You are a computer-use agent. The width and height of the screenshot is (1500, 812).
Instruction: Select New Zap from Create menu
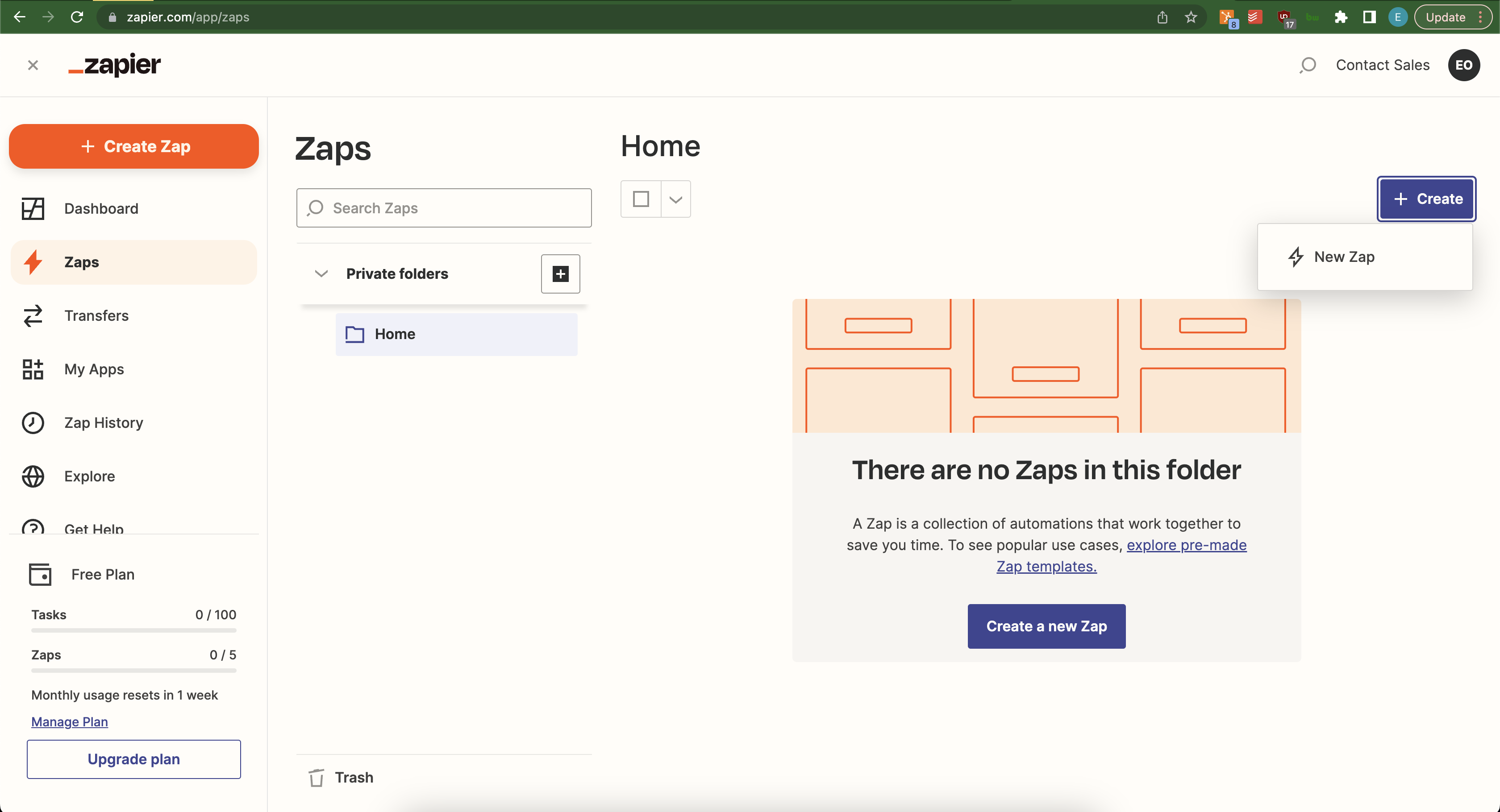1365,257
